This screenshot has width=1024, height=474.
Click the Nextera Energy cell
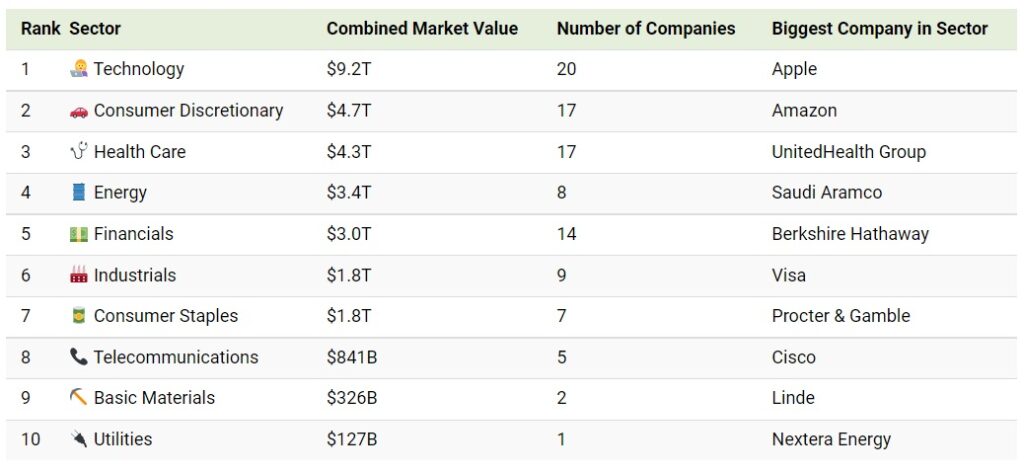click(831, 439)
